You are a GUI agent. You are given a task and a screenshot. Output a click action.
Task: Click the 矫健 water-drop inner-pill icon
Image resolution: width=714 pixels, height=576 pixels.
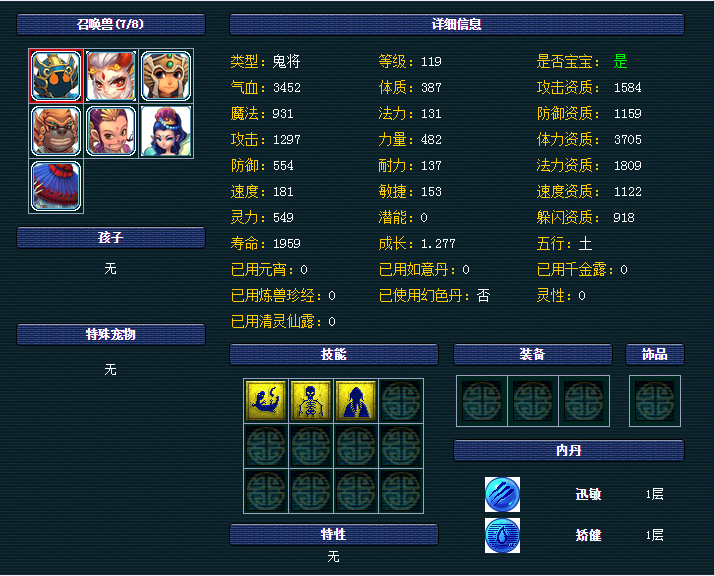502,535
